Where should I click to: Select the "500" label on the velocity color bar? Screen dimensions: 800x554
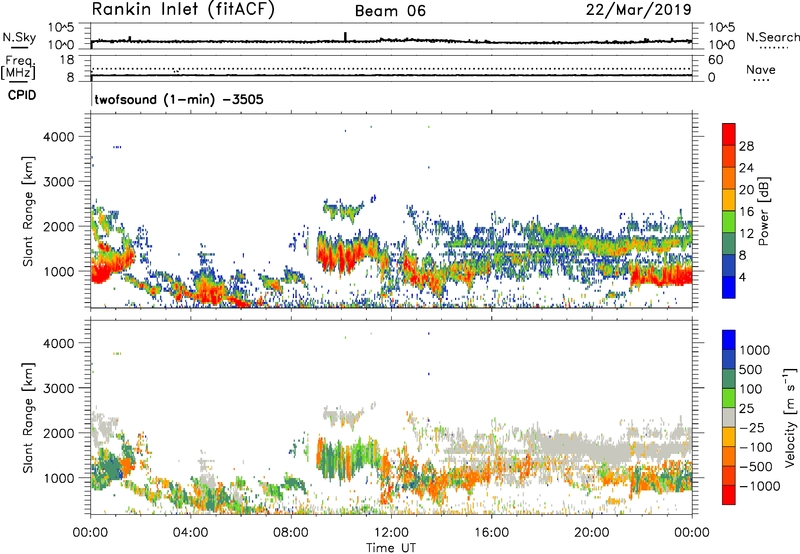(x=751, y=369)
